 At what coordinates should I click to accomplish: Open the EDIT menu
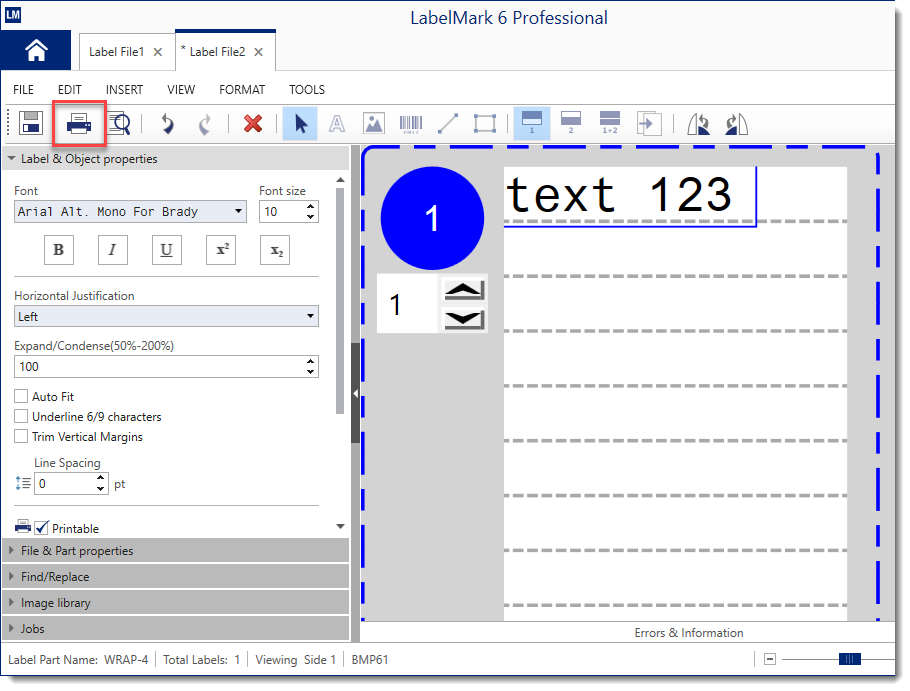tap(70, 89)
